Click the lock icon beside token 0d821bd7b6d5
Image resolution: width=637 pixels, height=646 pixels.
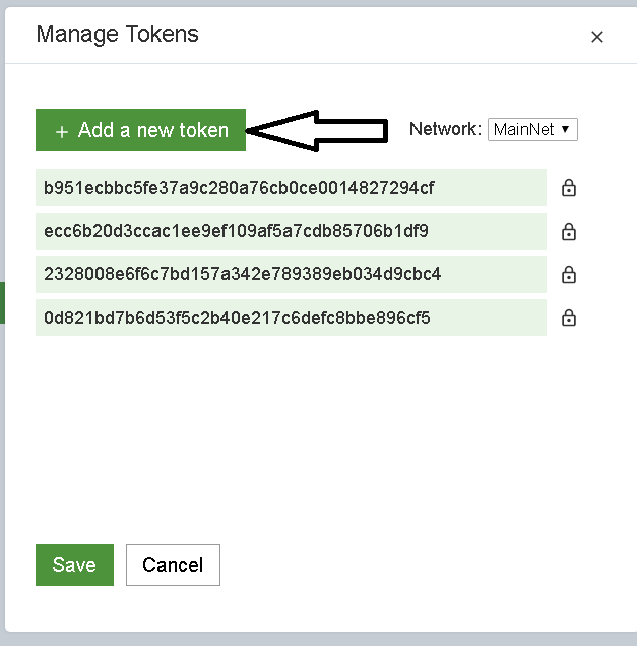point(569,318)
